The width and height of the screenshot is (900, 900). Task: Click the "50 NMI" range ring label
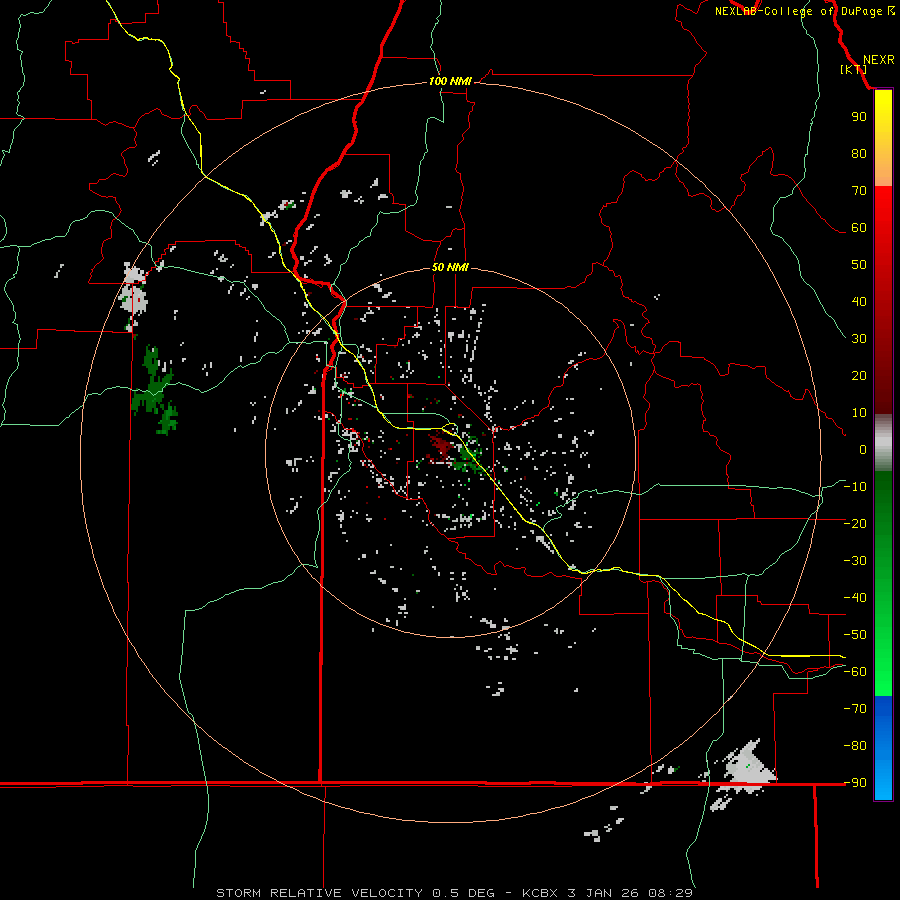coord(450,267)
